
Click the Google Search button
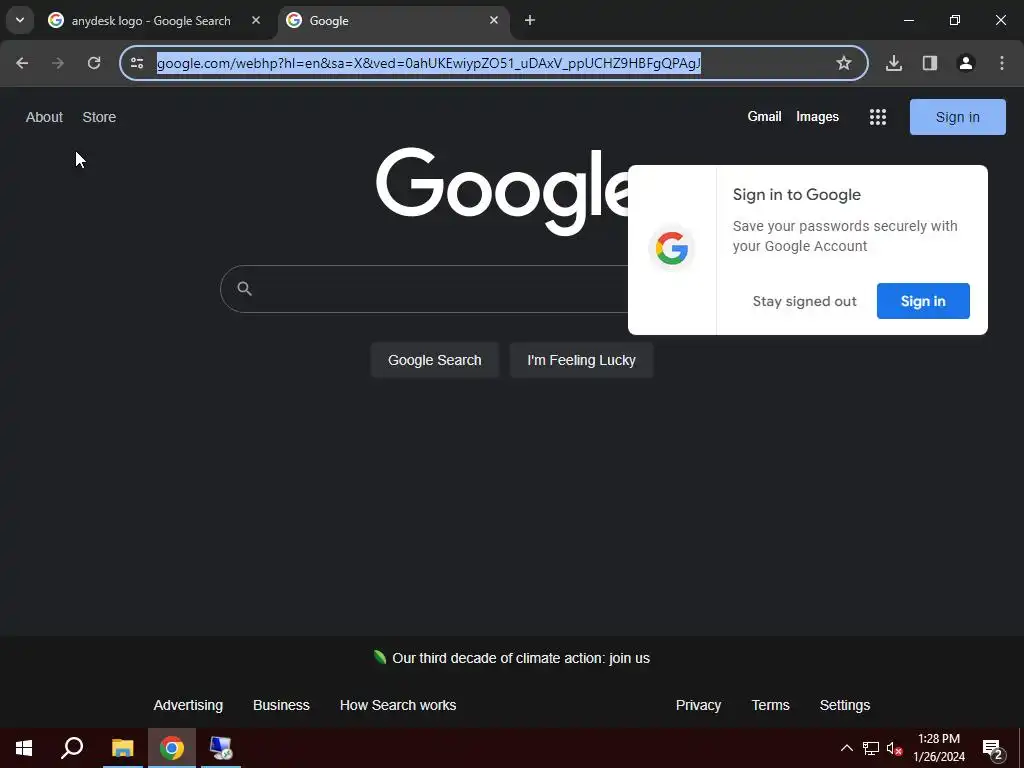(x=435, y=360)
